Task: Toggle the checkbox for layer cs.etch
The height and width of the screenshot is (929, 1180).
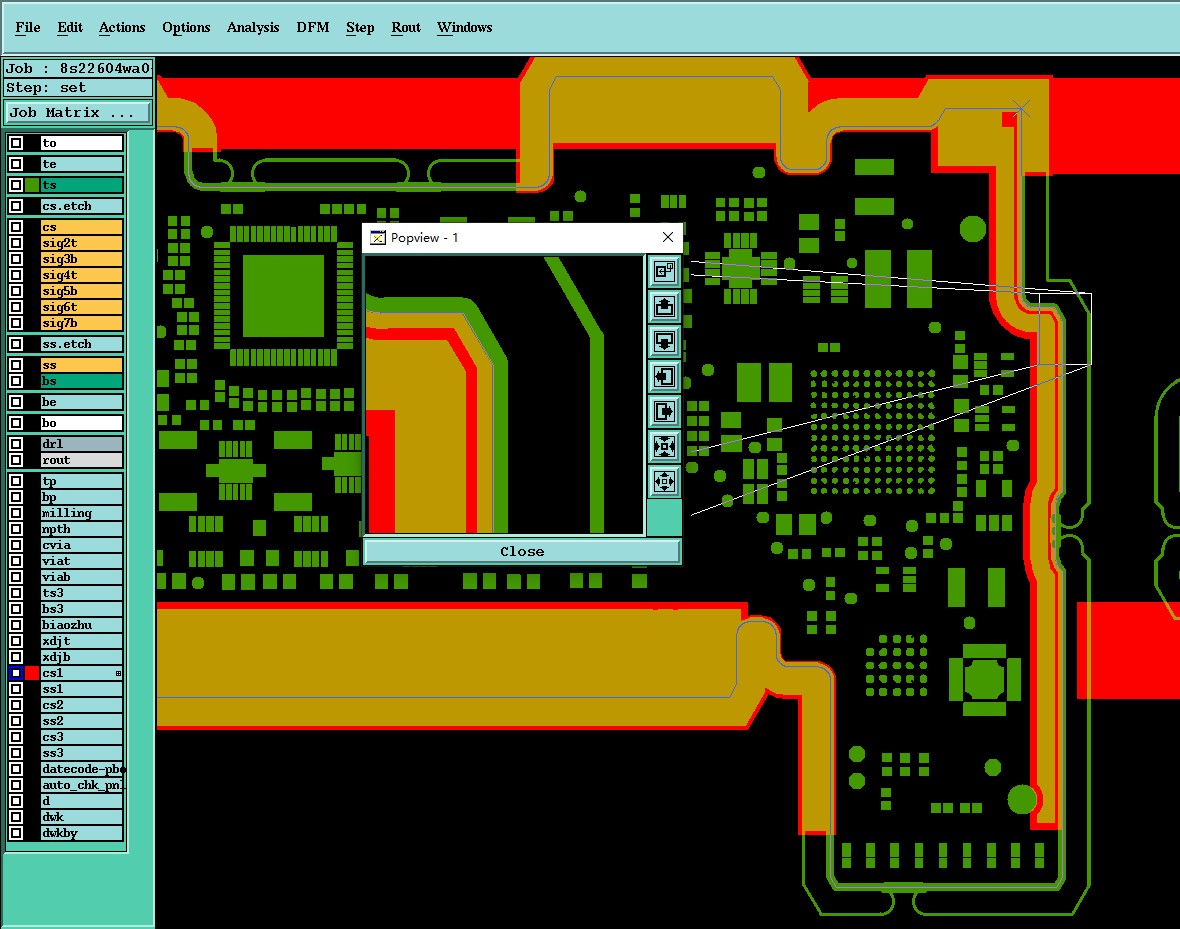Action: click(16, 206)
